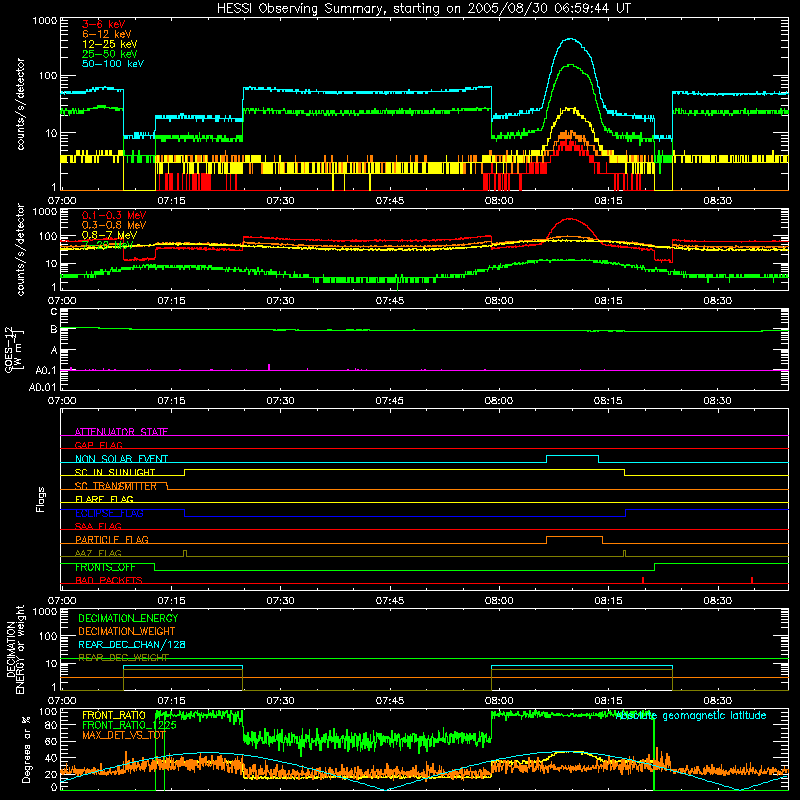Click the vertical Flags axis title
This screenshot has height=800, width=800.
(x=40, y=500)
